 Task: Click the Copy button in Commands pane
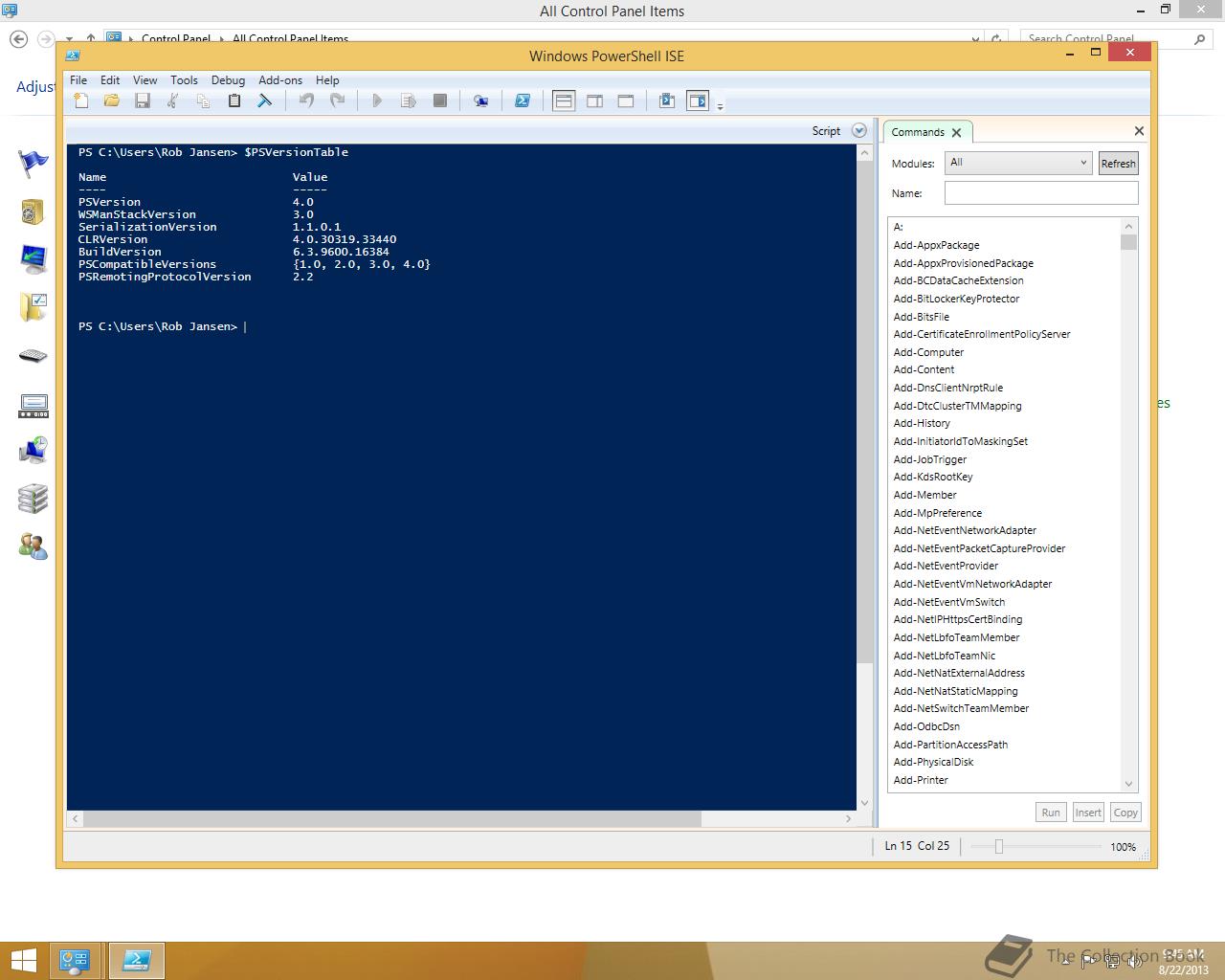click(1125, 813)
